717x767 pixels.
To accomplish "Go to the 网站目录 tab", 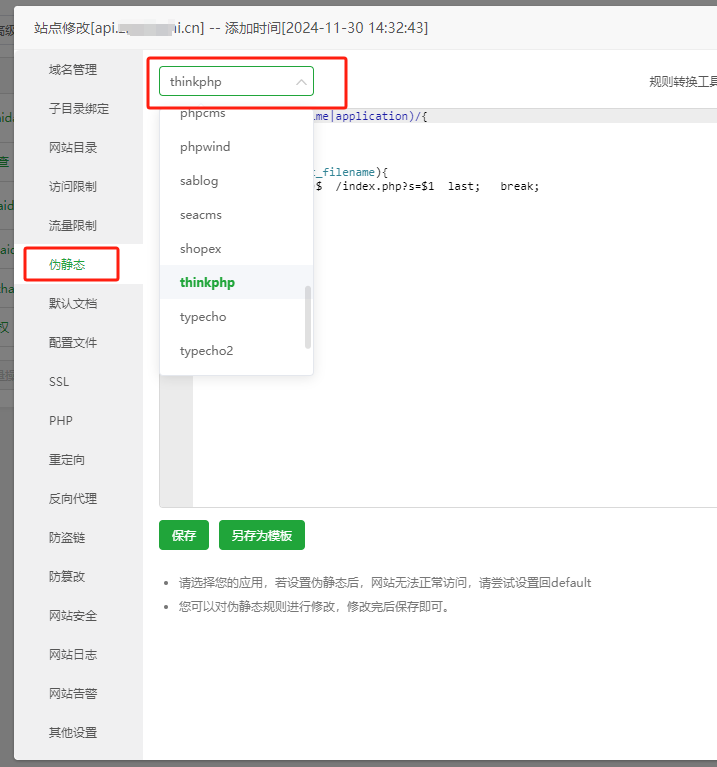I will (x=73, y=148).
